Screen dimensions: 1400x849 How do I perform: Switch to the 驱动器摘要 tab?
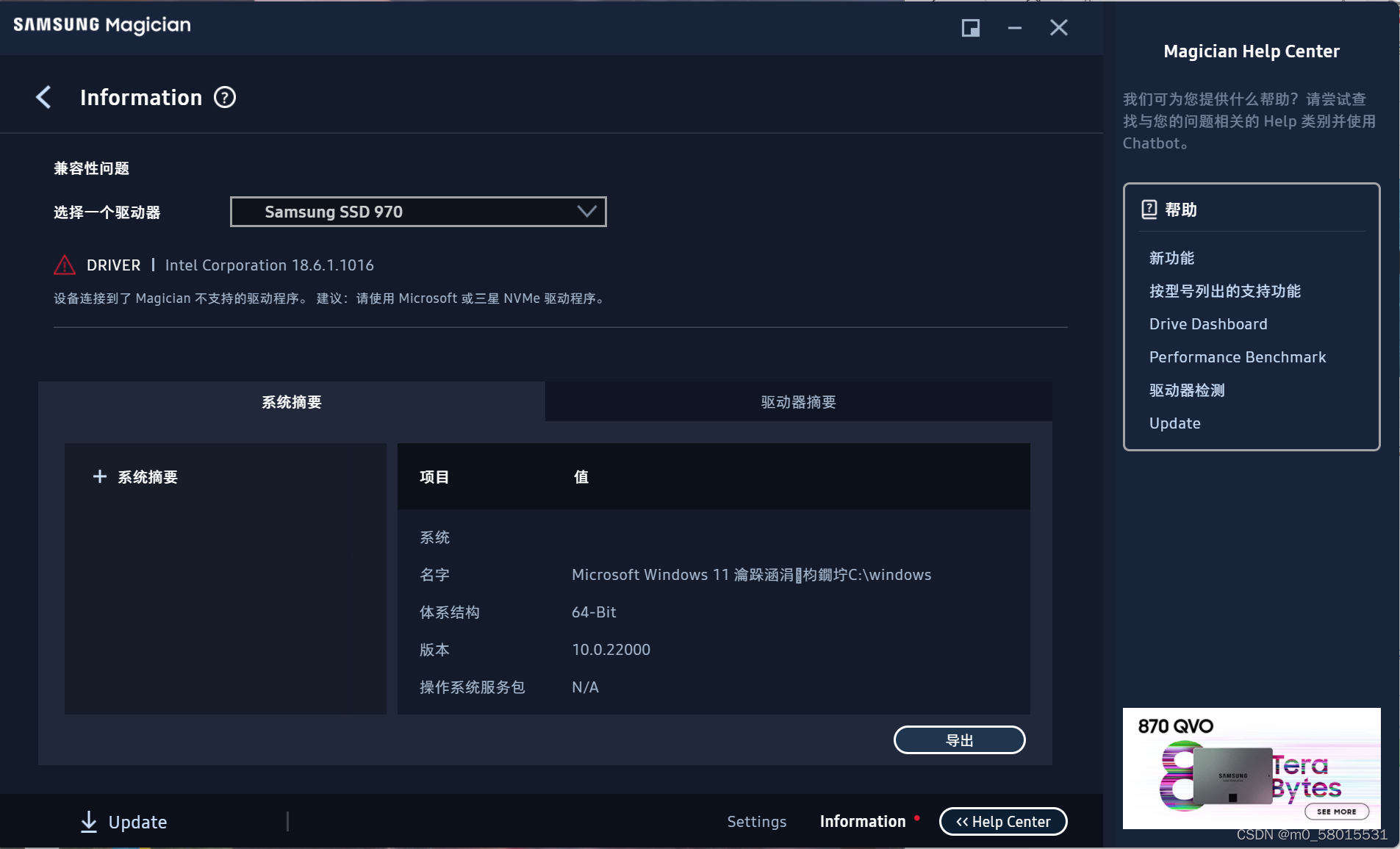[799, 401]
